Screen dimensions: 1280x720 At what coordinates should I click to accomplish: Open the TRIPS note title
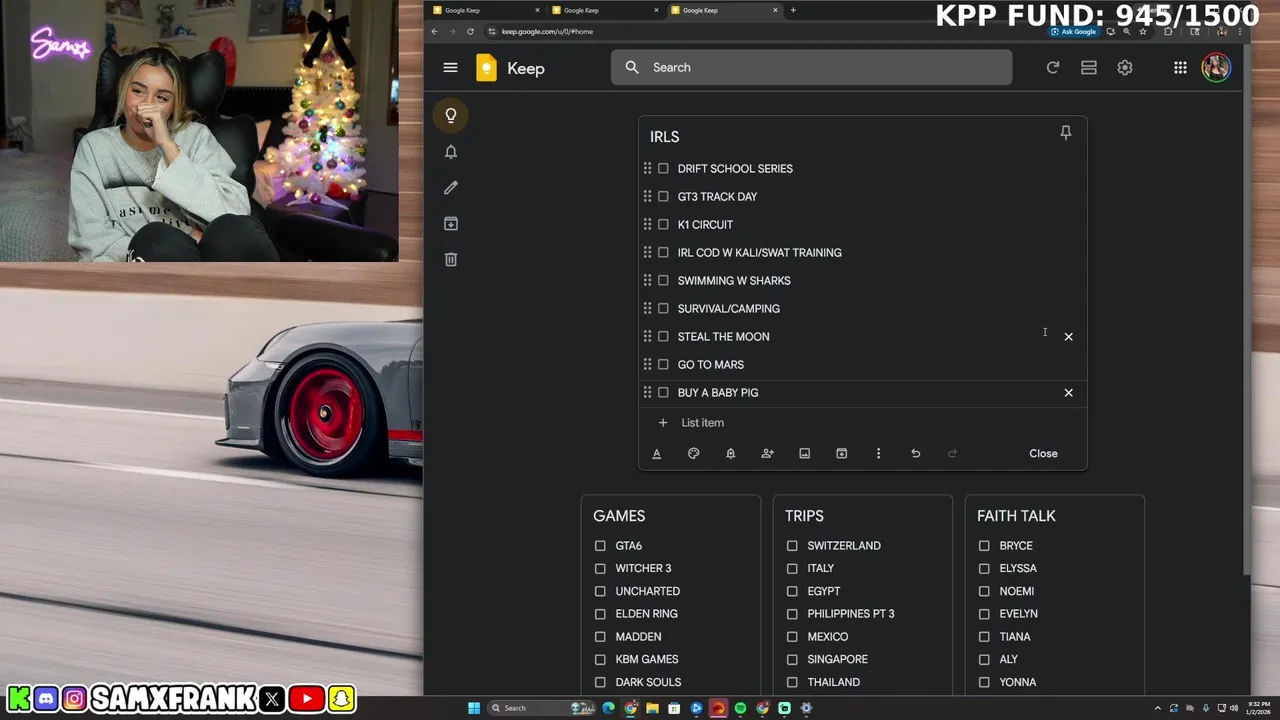click(804, 516)
